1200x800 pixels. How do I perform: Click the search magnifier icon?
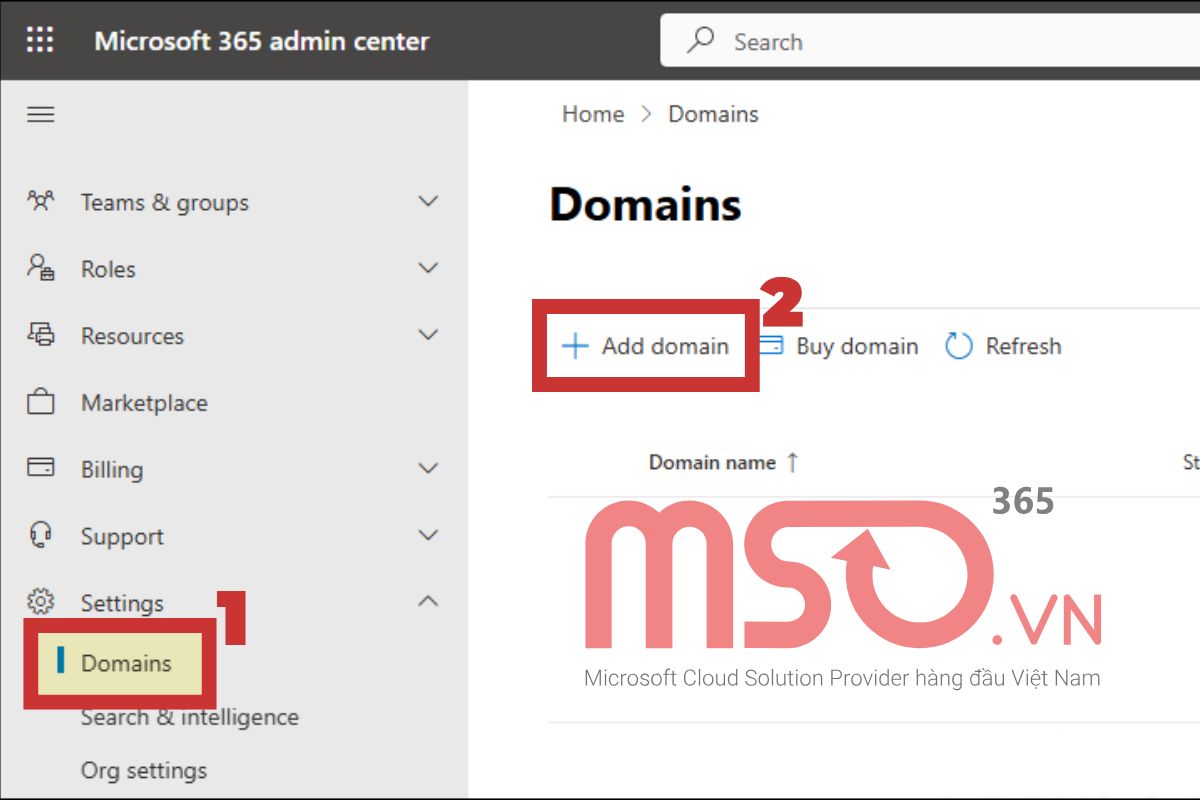click(702, 40)
